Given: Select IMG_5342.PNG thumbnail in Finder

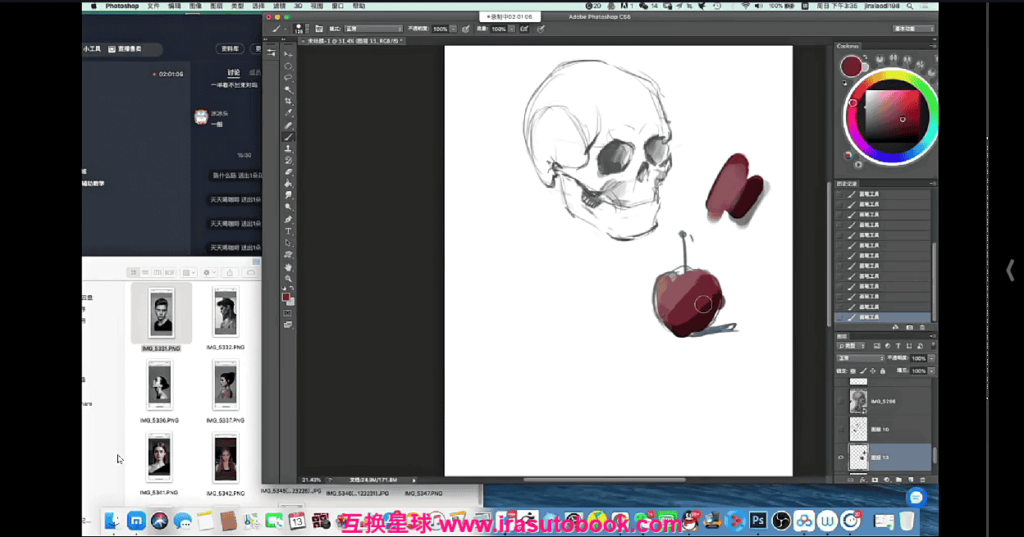Looking at the screenshot, I should click(225, 458).
